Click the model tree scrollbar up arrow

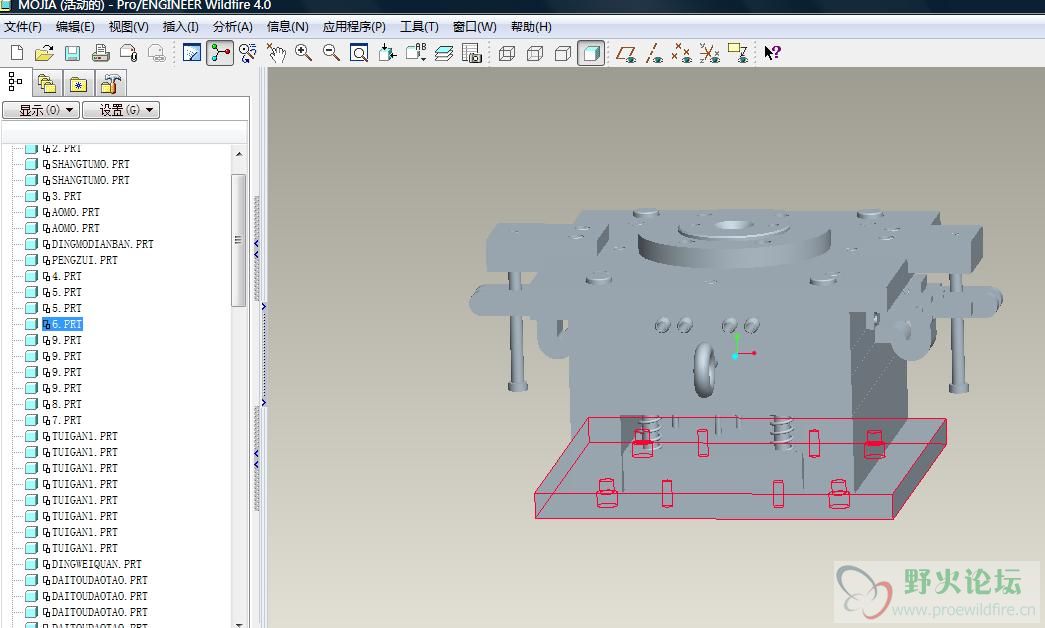click(239, 155)
